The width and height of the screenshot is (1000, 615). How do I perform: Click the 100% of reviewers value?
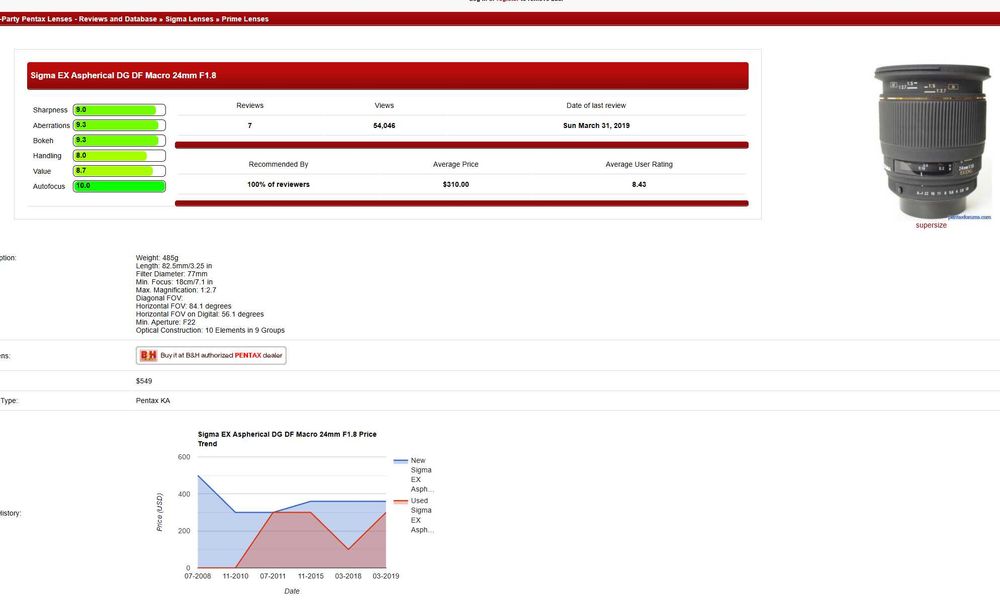279,184
